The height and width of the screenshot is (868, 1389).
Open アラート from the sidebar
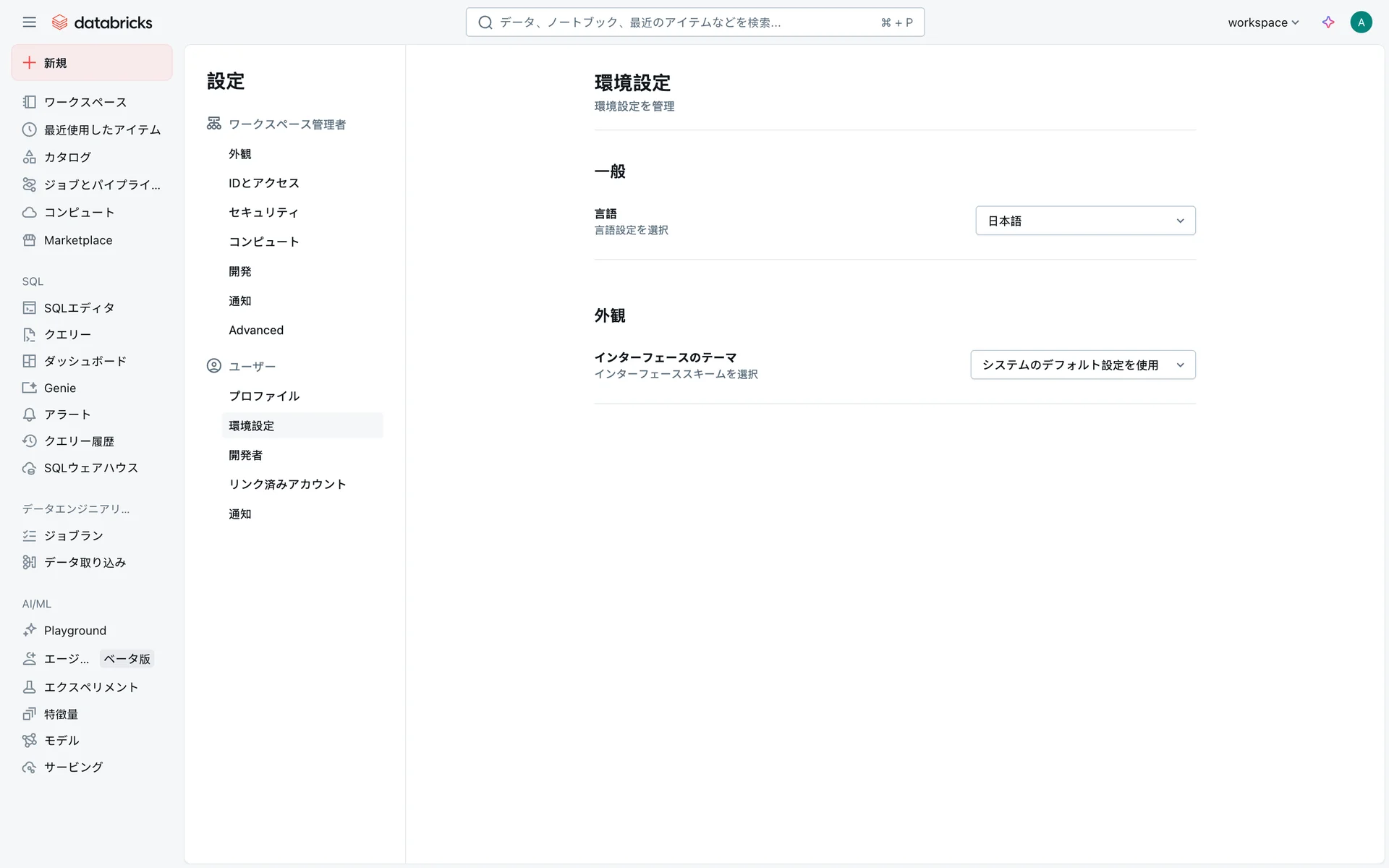pos(67,414)
